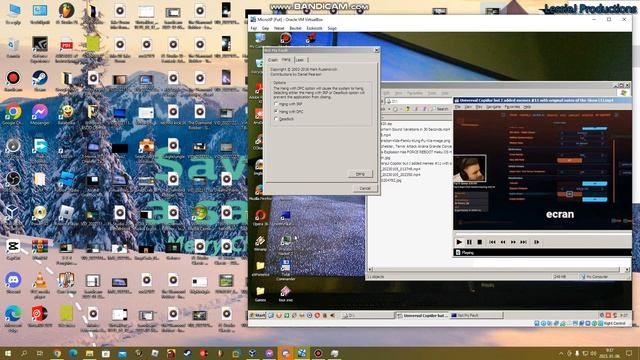This screenshot has height=360, width=640.
Task: Open Process Hacker icon on VM desktop
Action: (x=285, y=244)
